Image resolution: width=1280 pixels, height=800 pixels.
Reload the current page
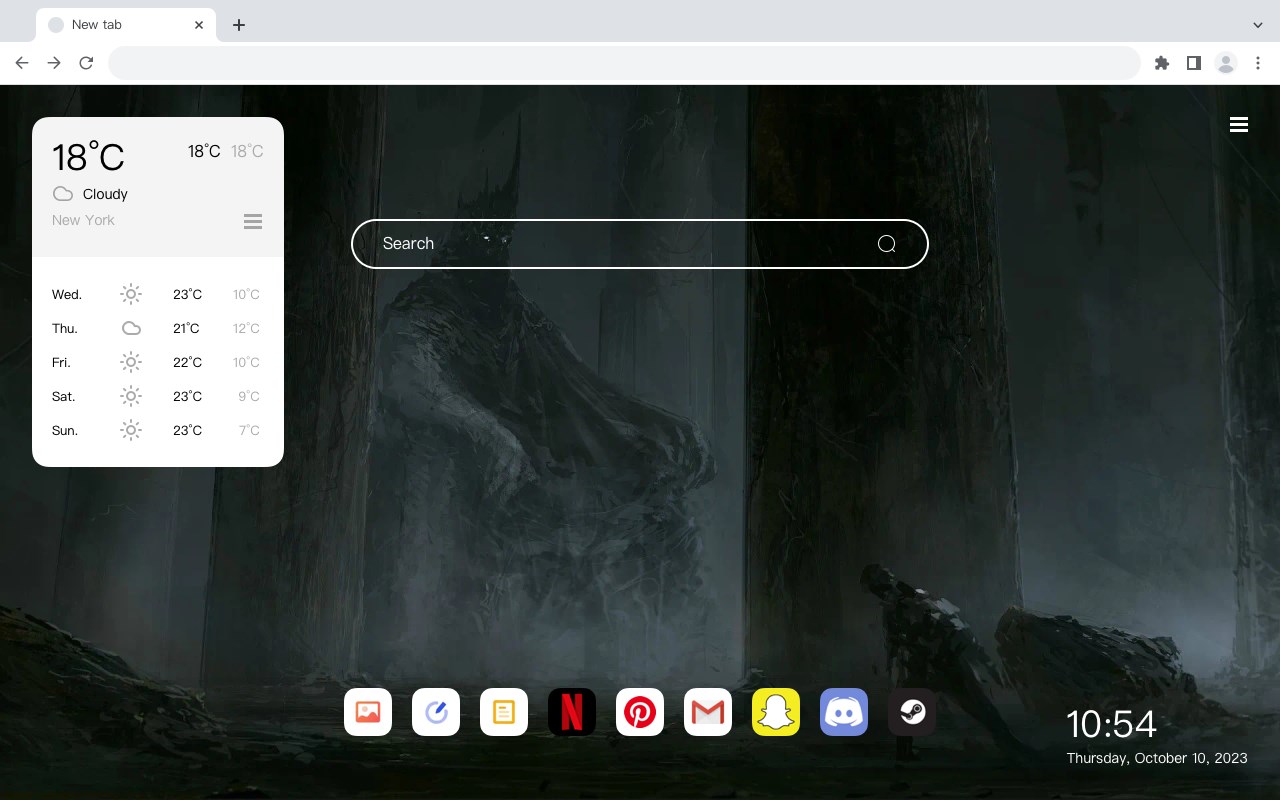[x=86, y=63]
